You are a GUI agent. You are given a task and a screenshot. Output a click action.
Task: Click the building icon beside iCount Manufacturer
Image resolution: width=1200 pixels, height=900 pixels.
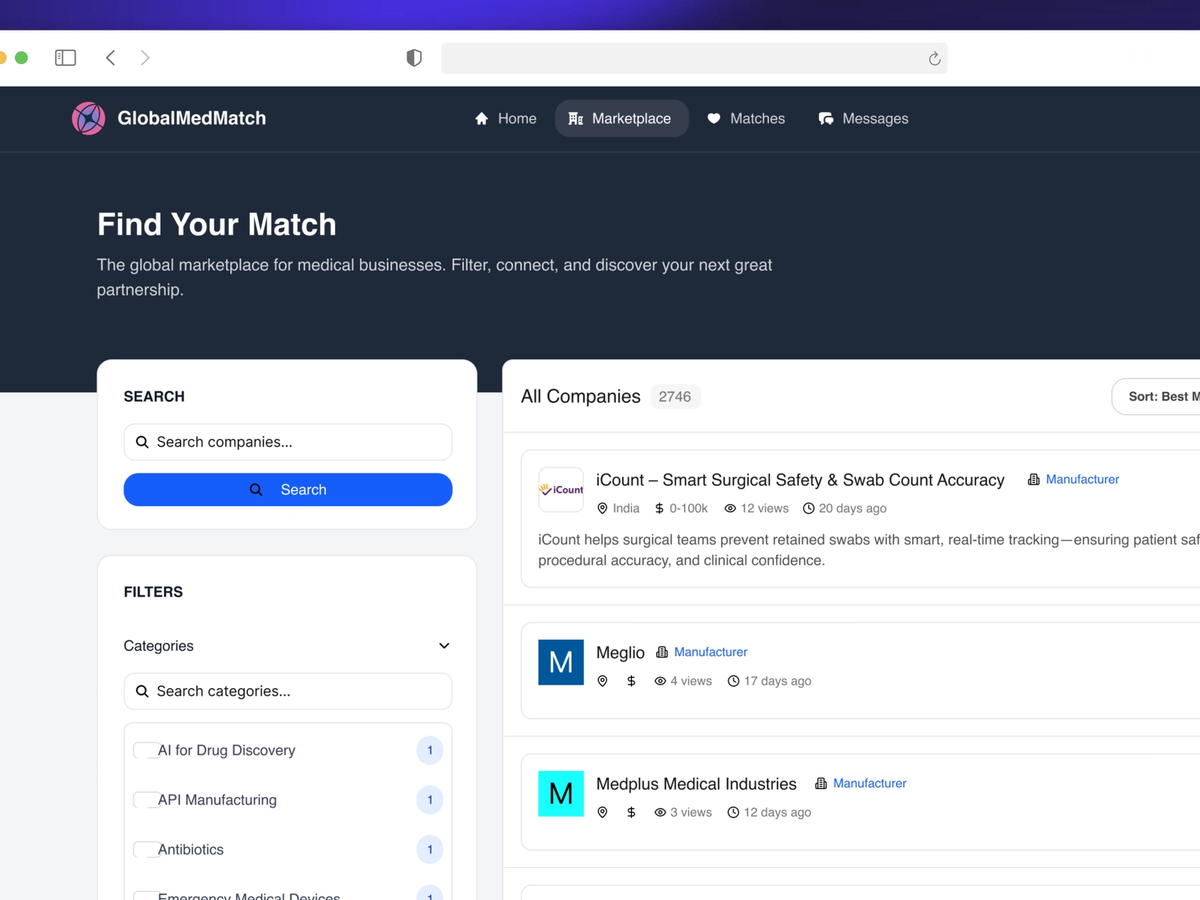[1034, 480]
